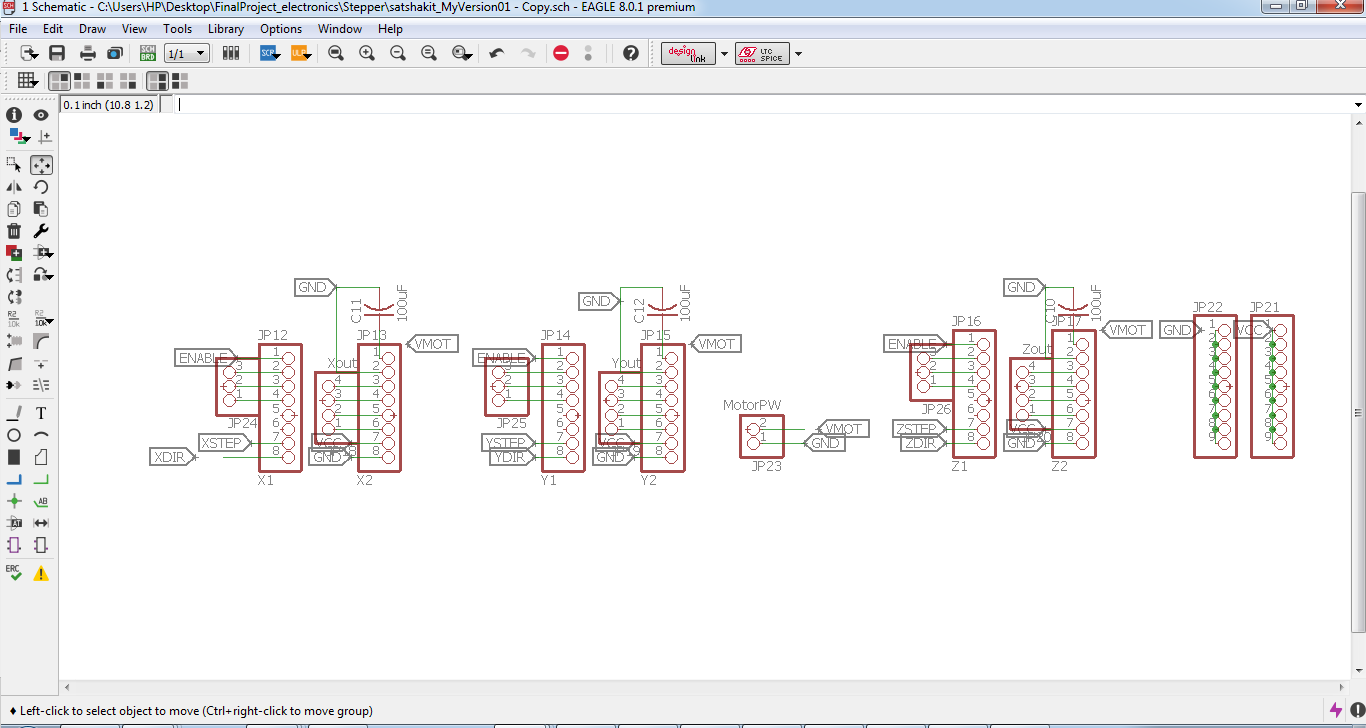1366x728 pixels.
Task: Toggle the last panel layout preset
Action: (x=178, y=81)
